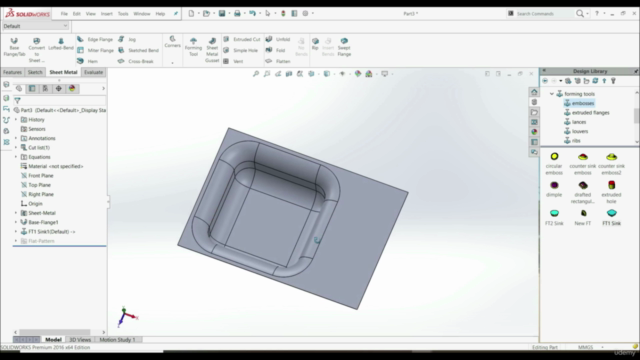Collapse the forming tools folder

pyautogui.click(x=551, y=94)
